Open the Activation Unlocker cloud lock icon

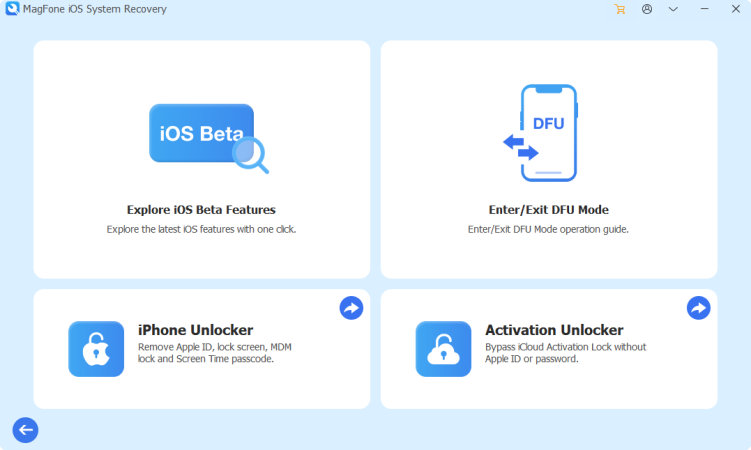point(444,349)
